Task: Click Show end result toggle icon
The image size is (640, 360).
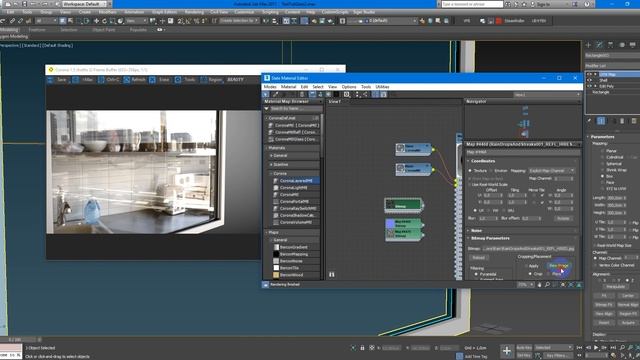Action: click(x=601, y=121)
